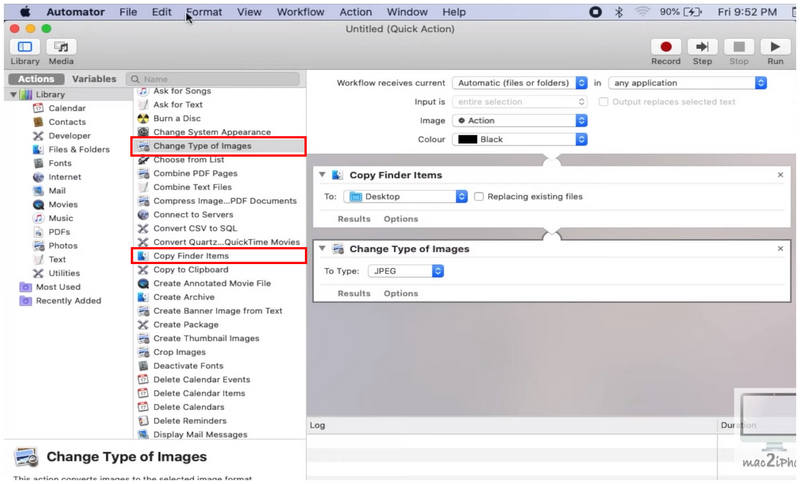Show Options of Copy Finder Items

click(401, 219)
